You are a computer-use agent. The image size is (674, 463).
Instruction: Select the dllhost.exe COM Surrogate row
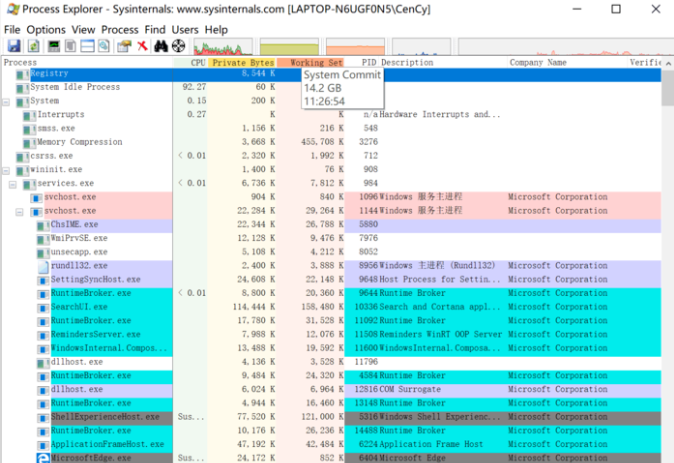click(331, 390)
